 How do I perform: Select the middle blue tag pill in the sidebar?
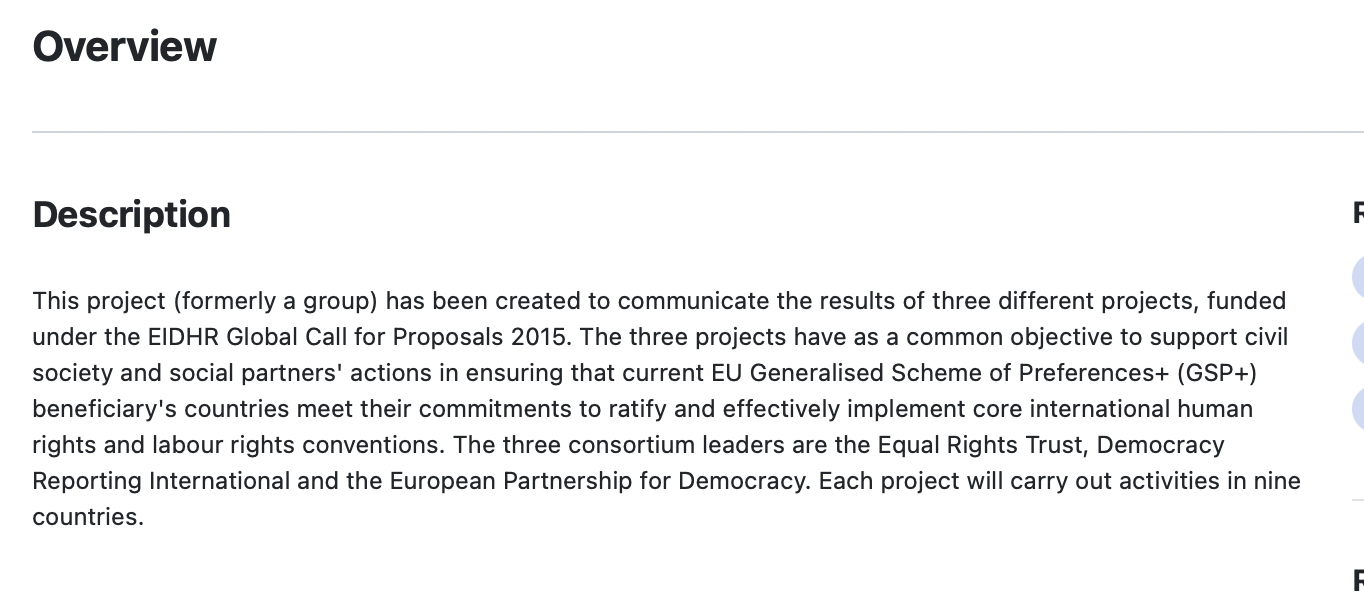[1357, 343]
